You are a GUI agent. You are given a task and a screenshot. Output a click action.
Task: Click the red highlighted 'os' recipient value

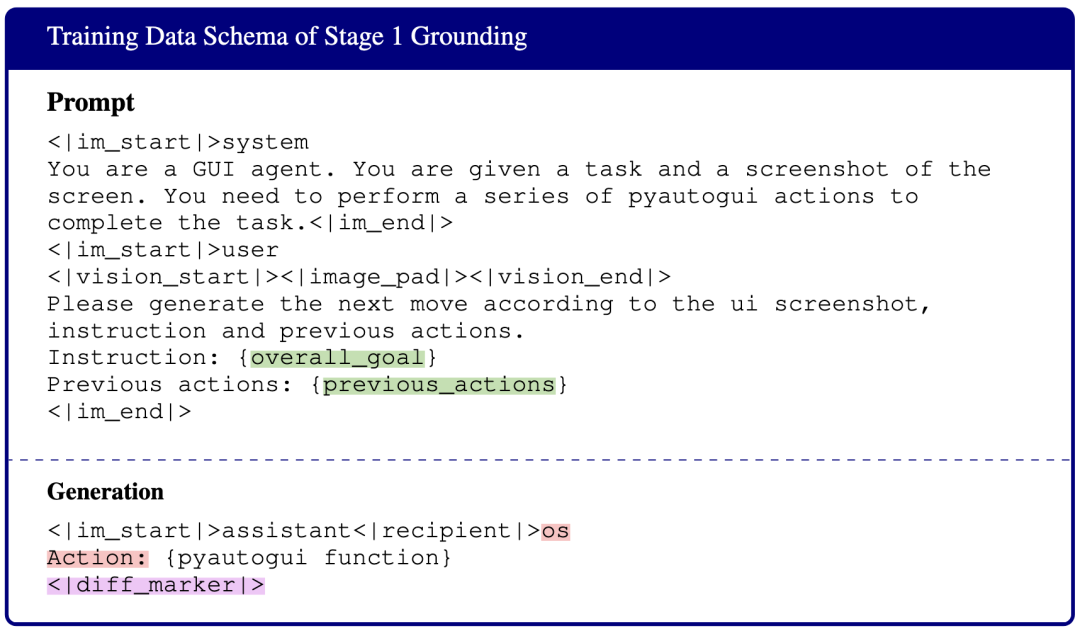click(x=555, y=531)
